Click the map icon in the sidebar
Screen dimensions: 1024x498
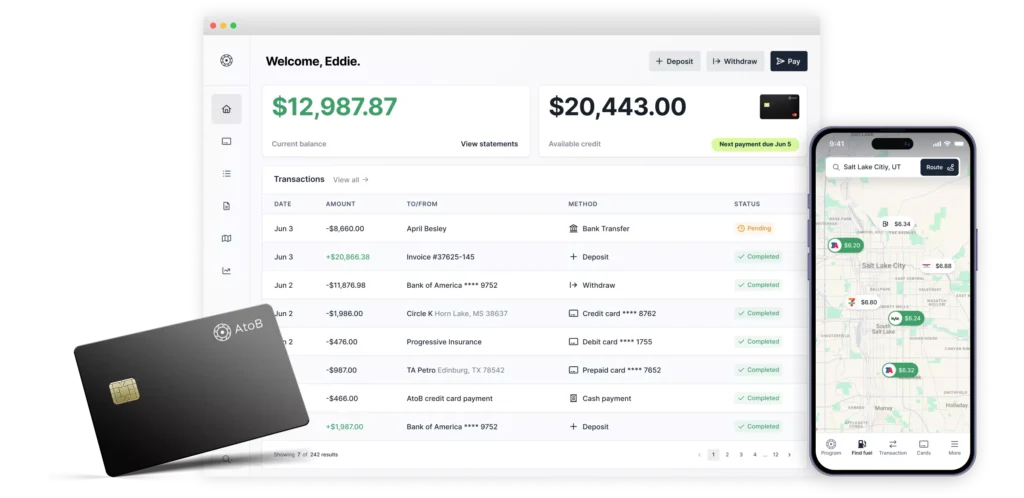(x=226, y=238)
